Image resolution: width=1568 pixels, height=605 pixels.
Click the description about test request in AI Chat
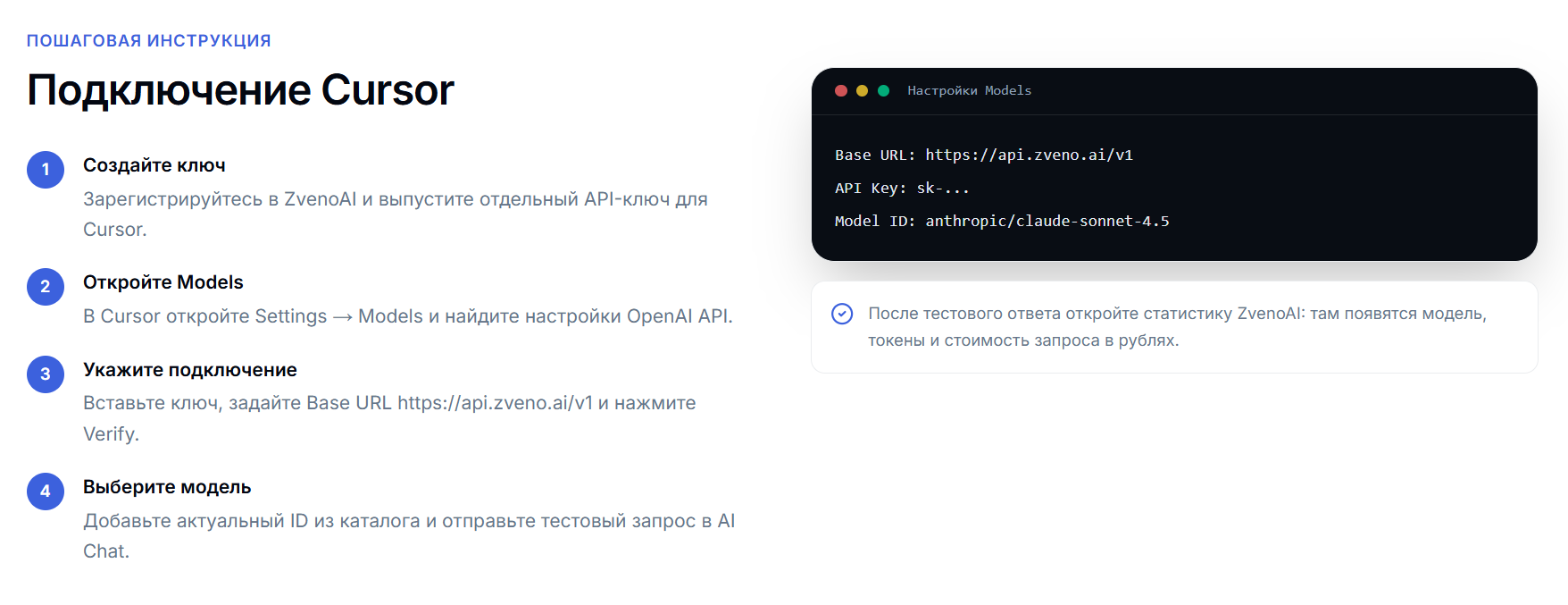click(x=409, y=535)
